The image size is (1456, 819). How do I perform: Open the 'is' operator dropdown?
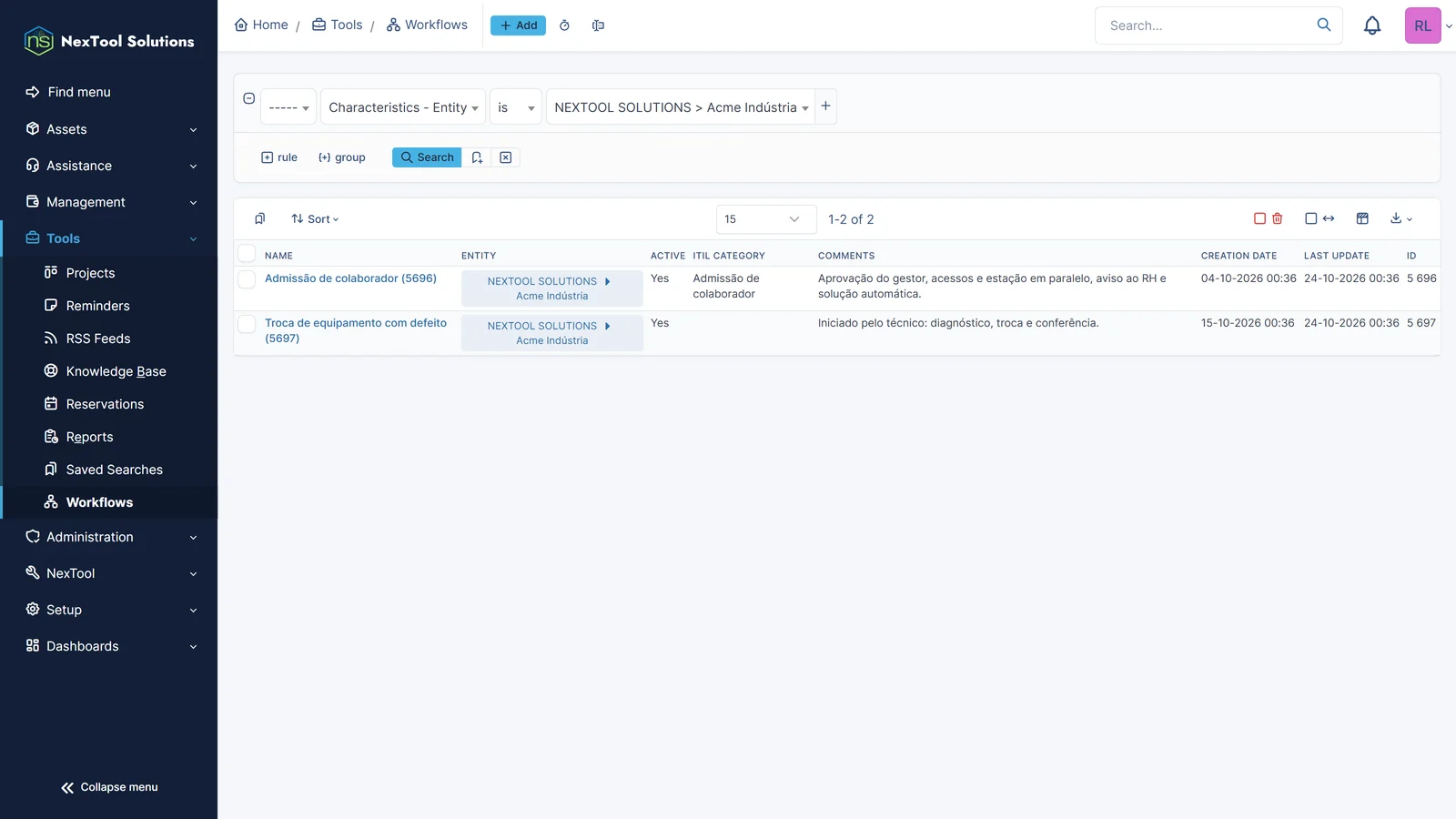click(x=516, y=106)
